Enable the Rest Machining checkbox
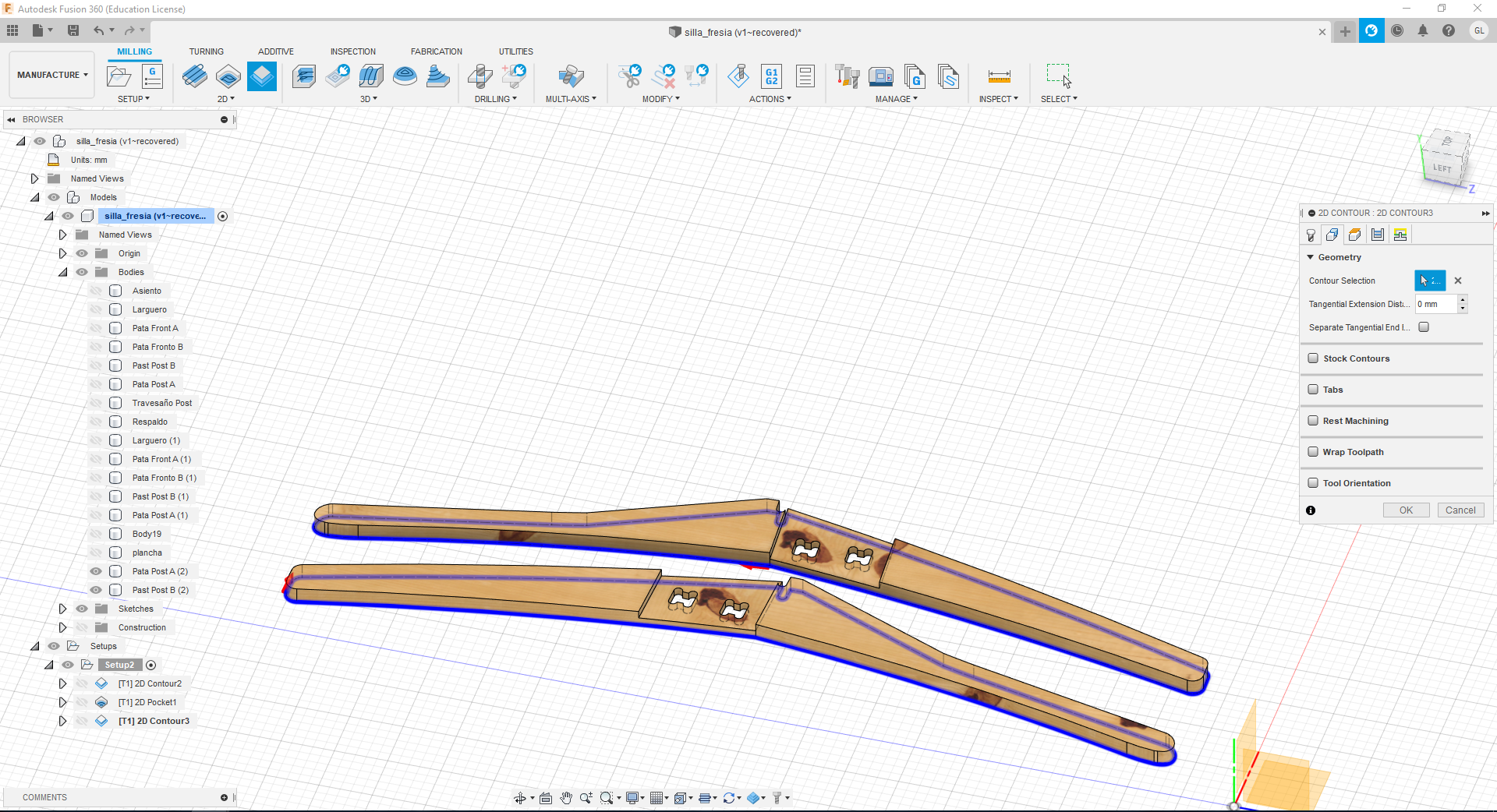This screenshot has width=1497, height=812. [1313, 421]
